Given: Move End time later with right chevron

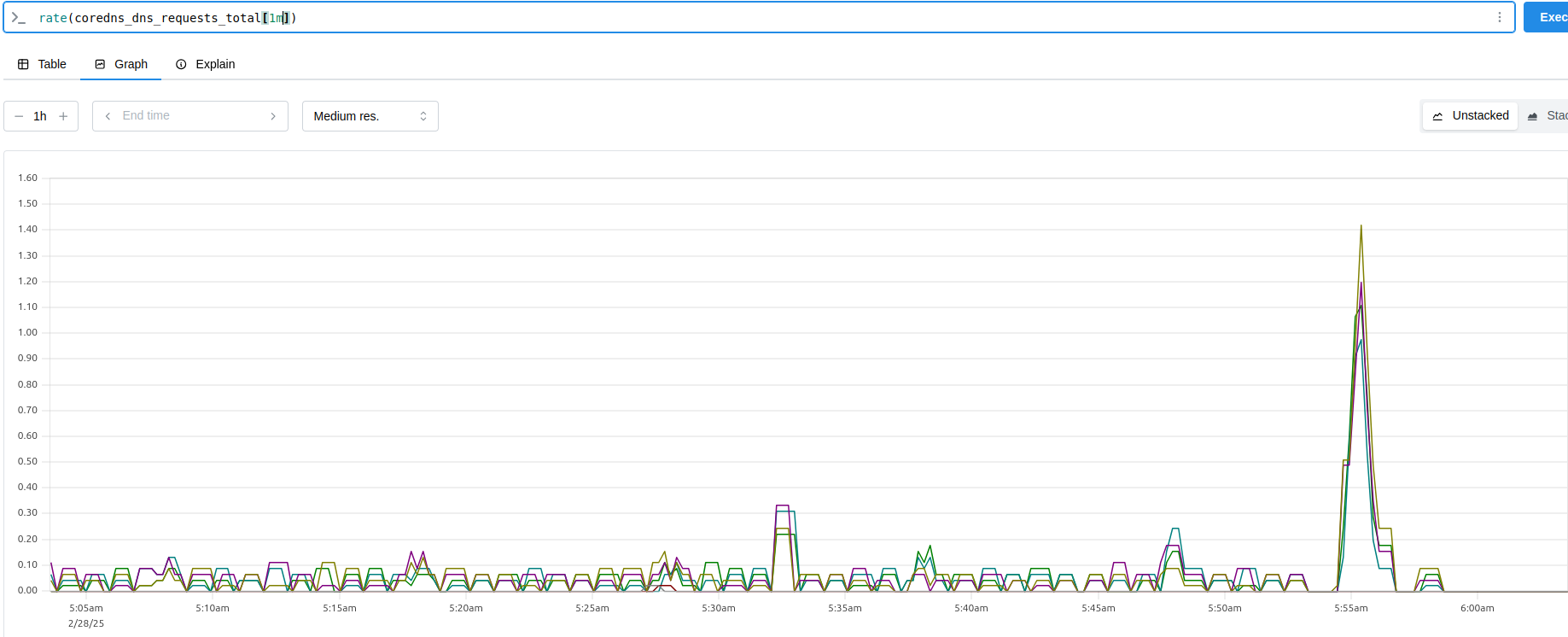Looking at the screenshot, I should pyautogui.click(x=273, y=116).
